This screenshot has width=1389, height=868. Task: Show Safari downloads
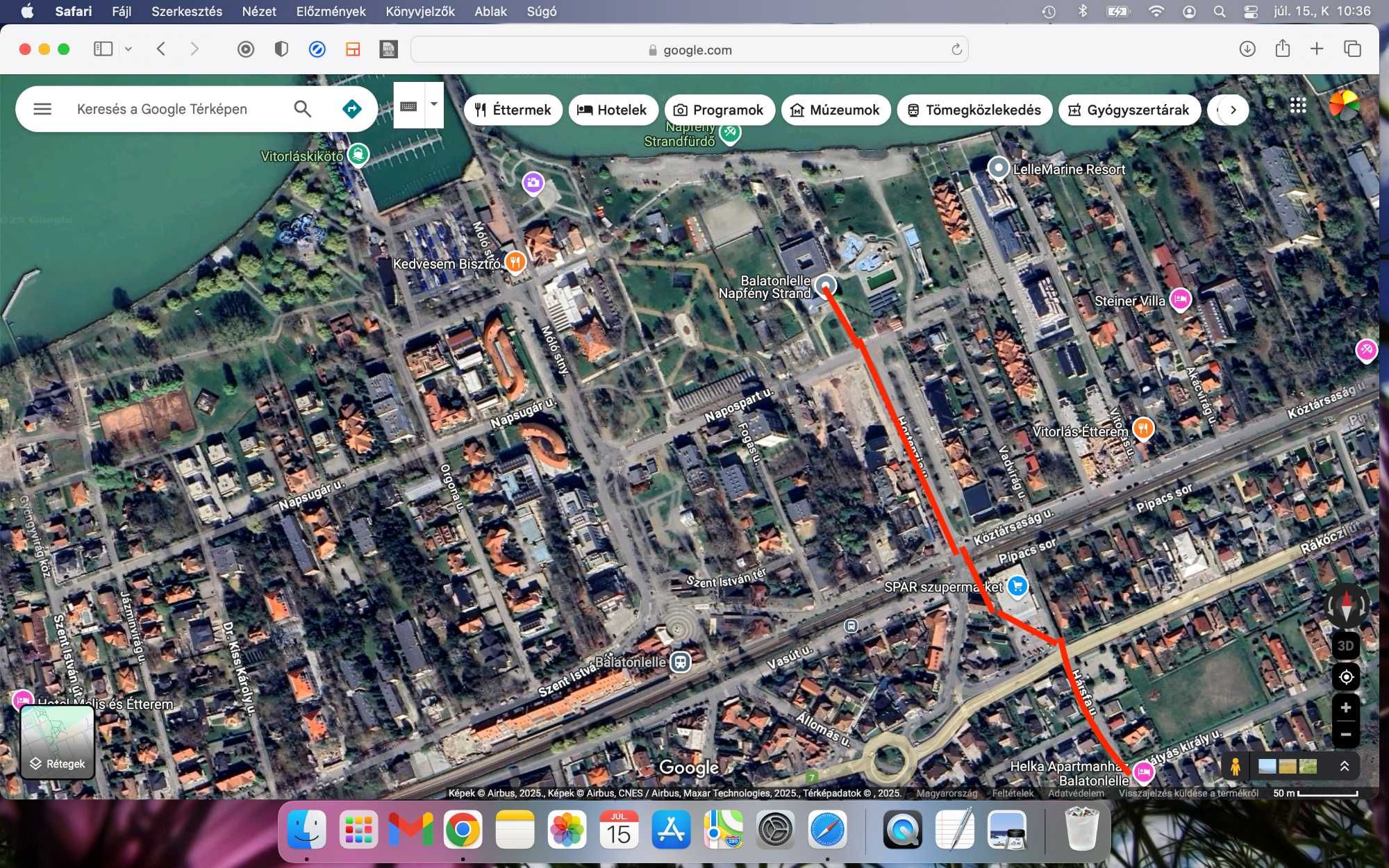coord(1247,49)
